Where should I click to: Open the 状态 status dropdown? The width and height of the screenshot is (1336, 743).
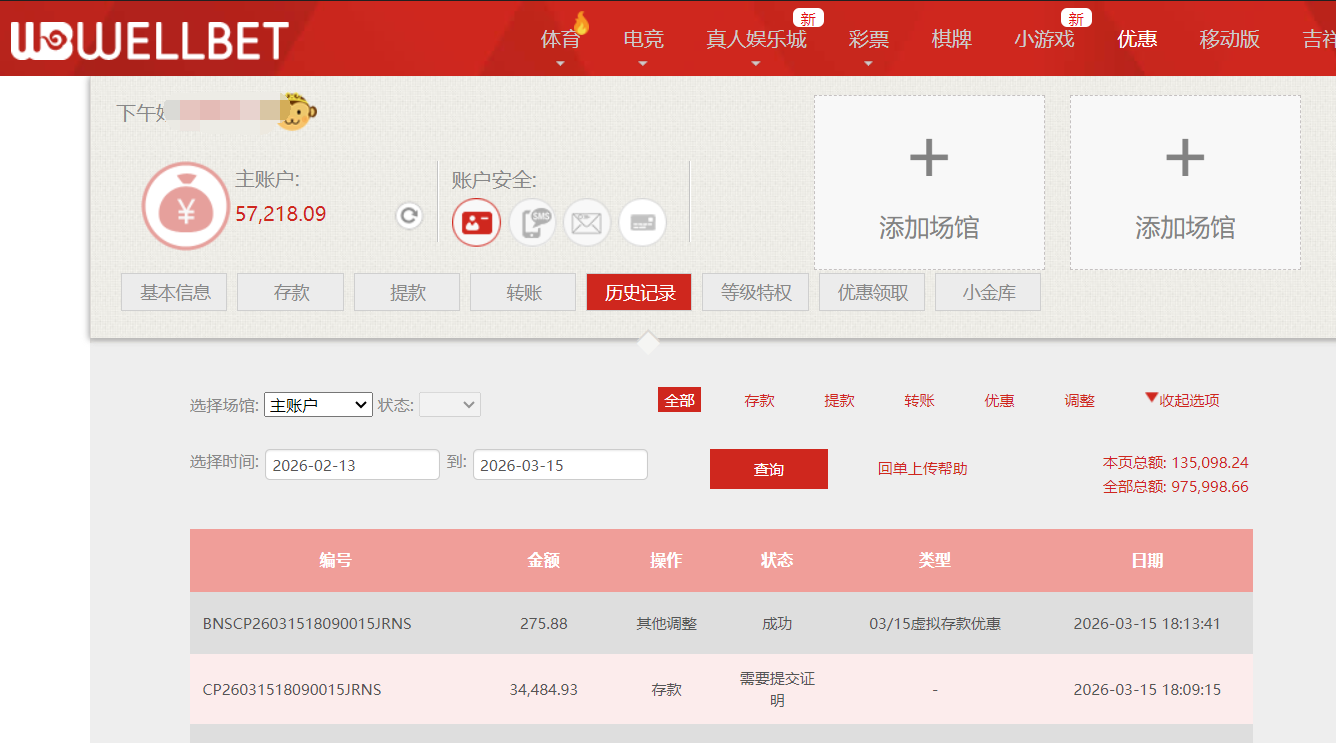coord(449,404)
